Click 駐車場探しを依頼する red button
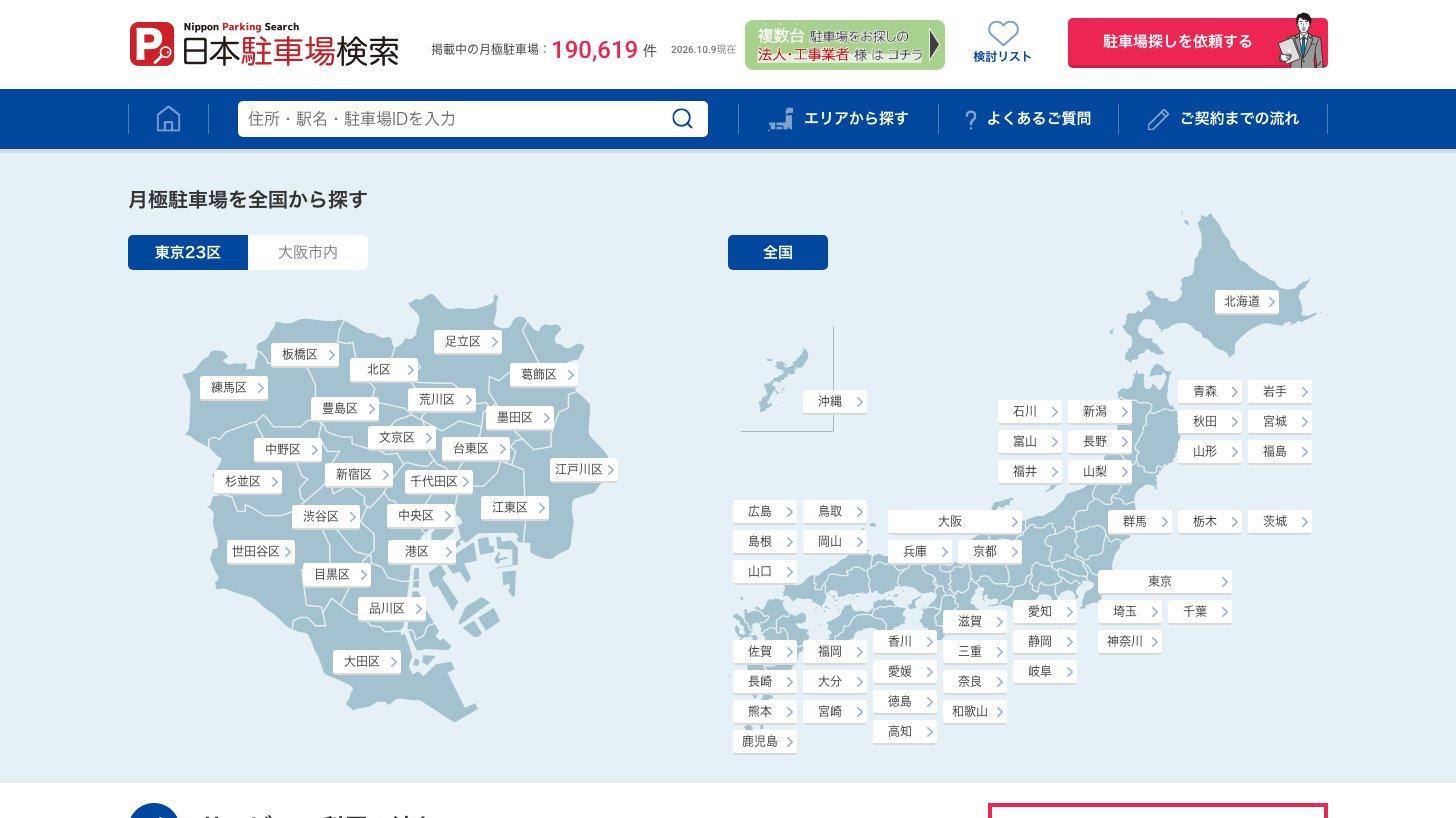Viewport: 1456px width, 818px height. [x=1197, y=42]
